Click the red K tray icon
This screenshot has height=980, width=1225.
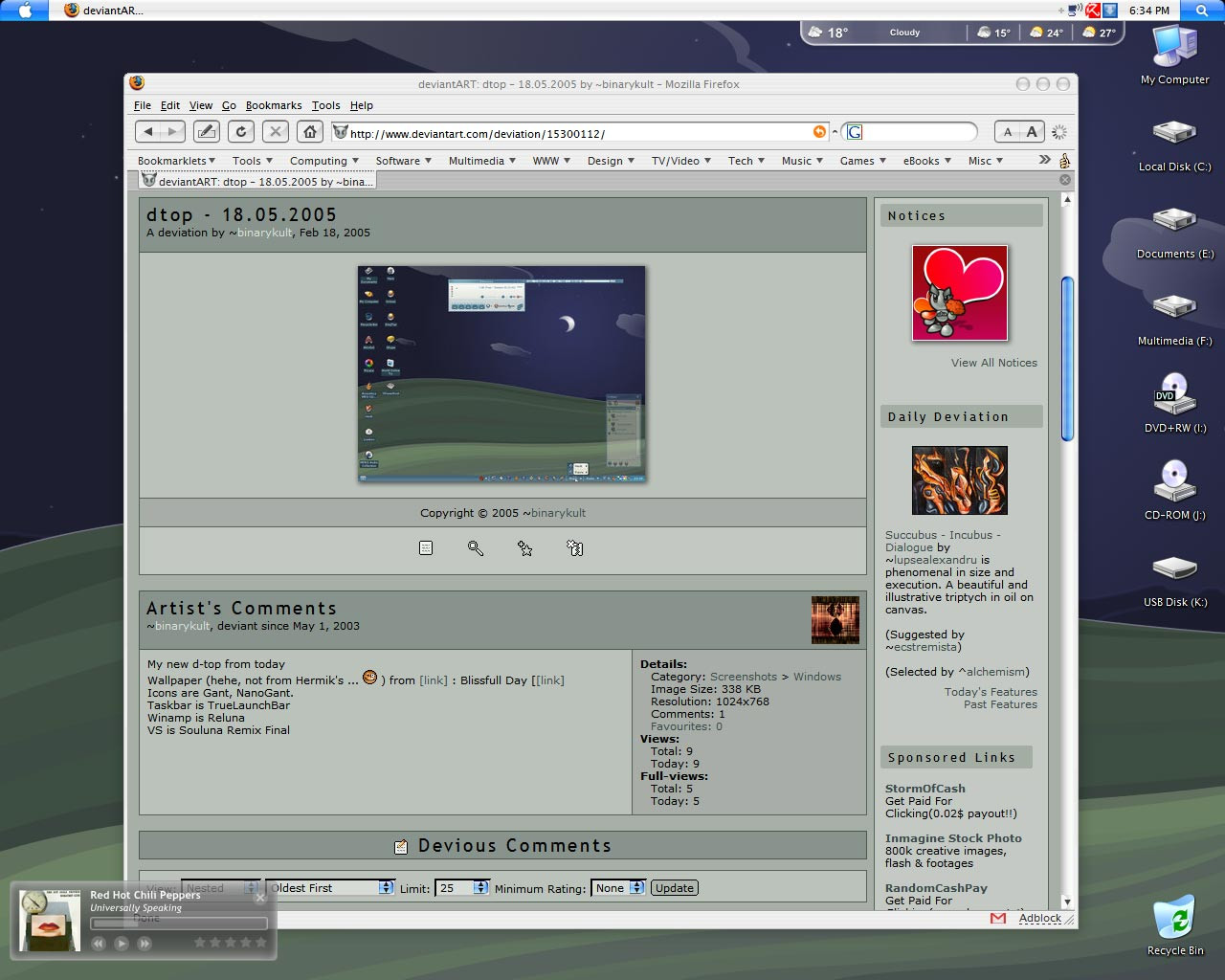point(1092,11)
